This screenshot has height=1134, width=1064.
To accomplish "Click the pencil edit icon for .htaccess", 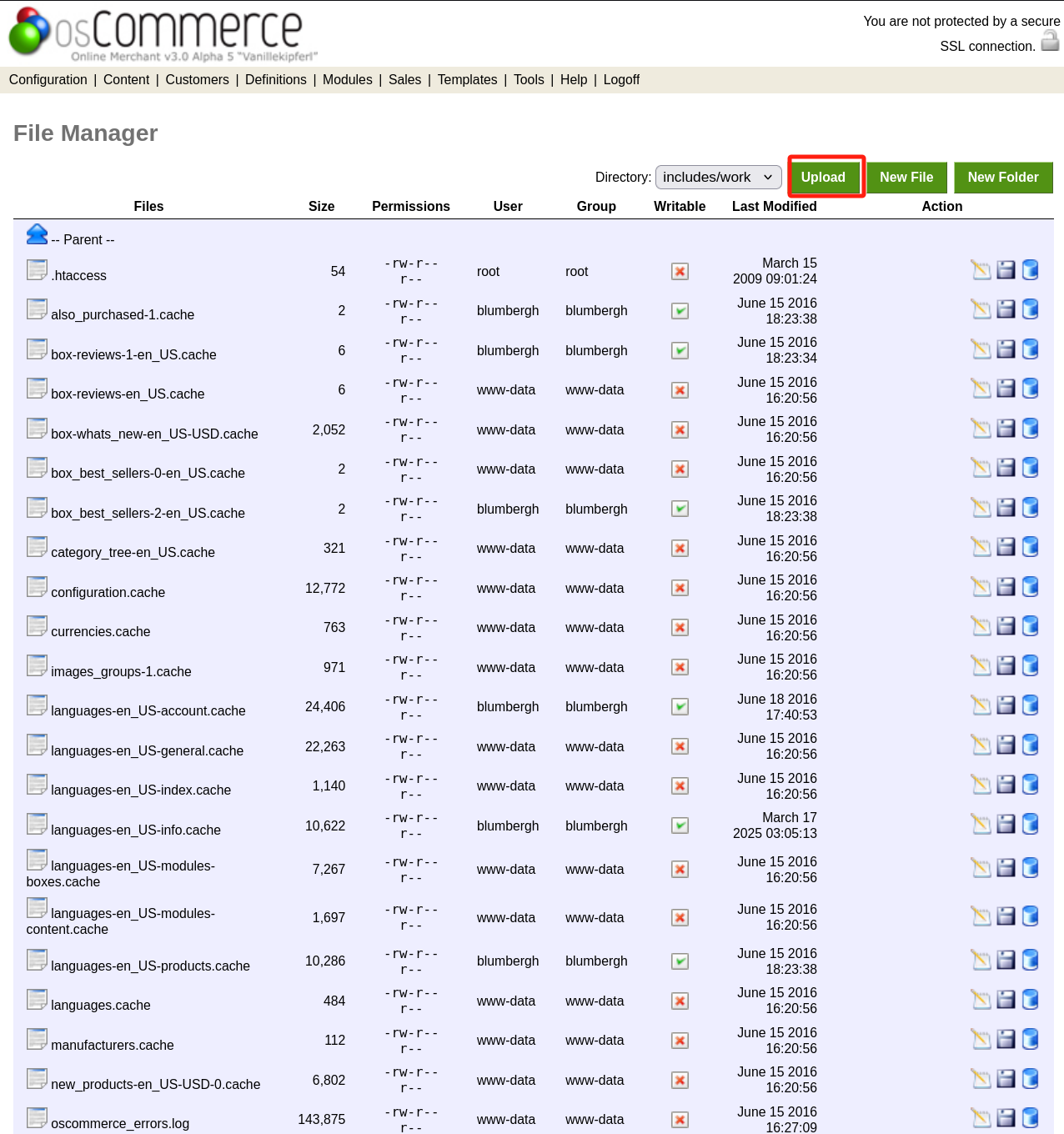I will tap(981, 270).
